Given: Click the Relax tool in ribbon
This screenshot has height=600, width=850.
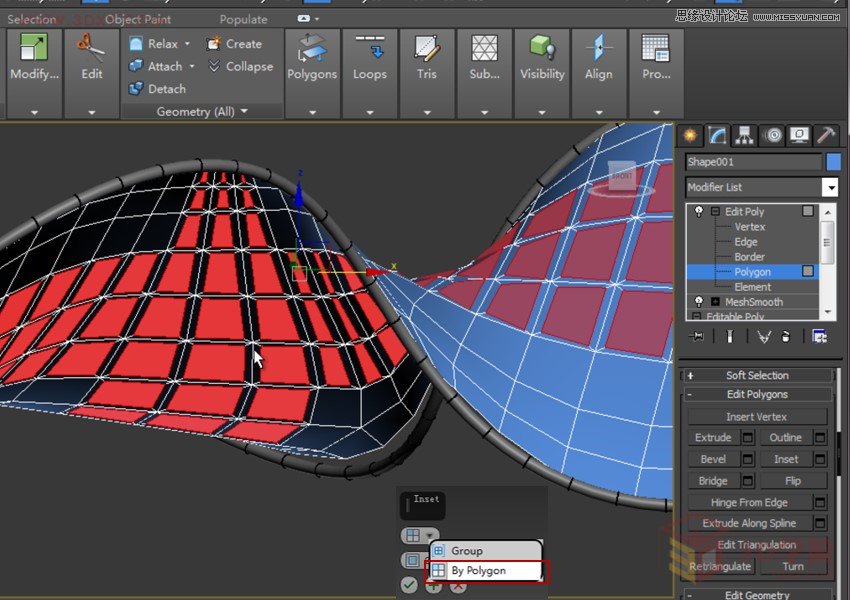Looking at the screenshot, I should tap(153, 44).
